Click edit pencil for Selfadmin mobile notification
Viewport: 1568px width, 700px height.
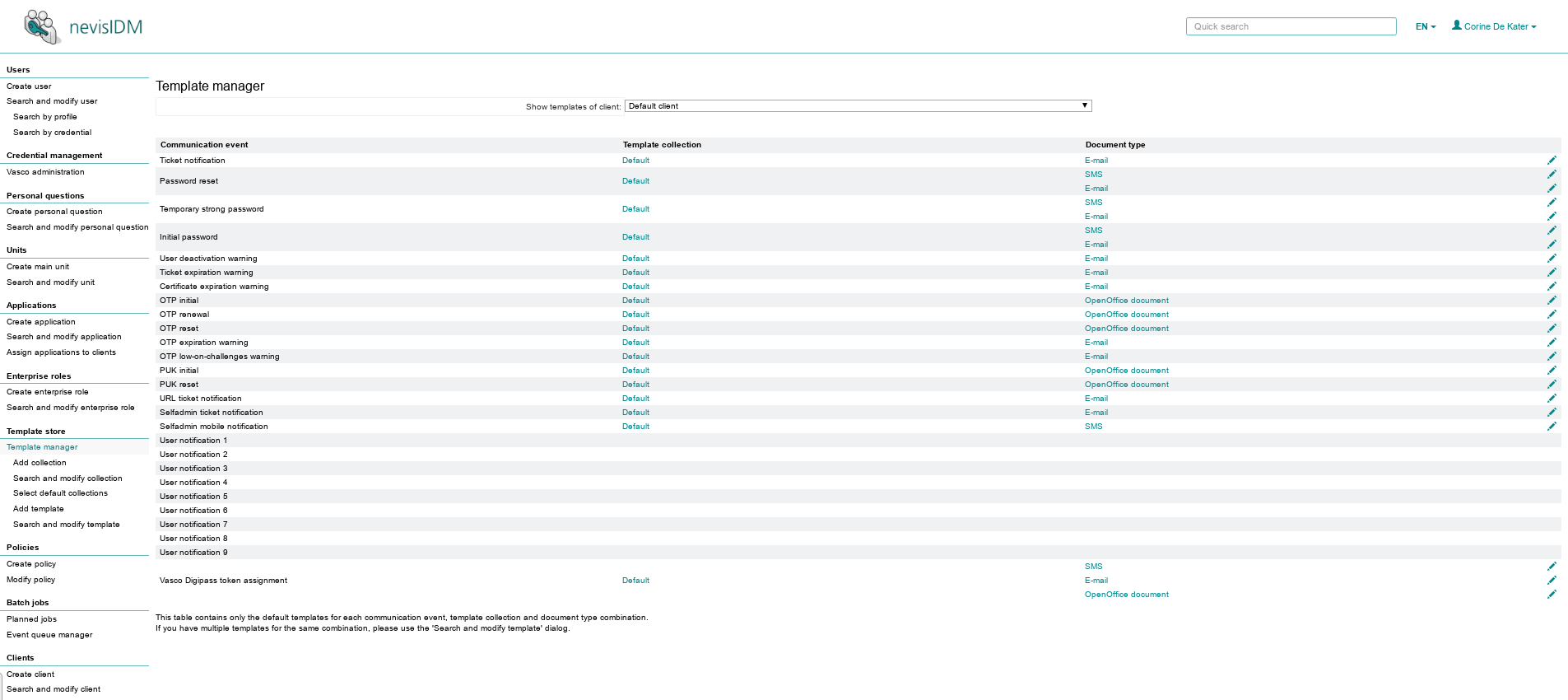[x=1552, y=427]
